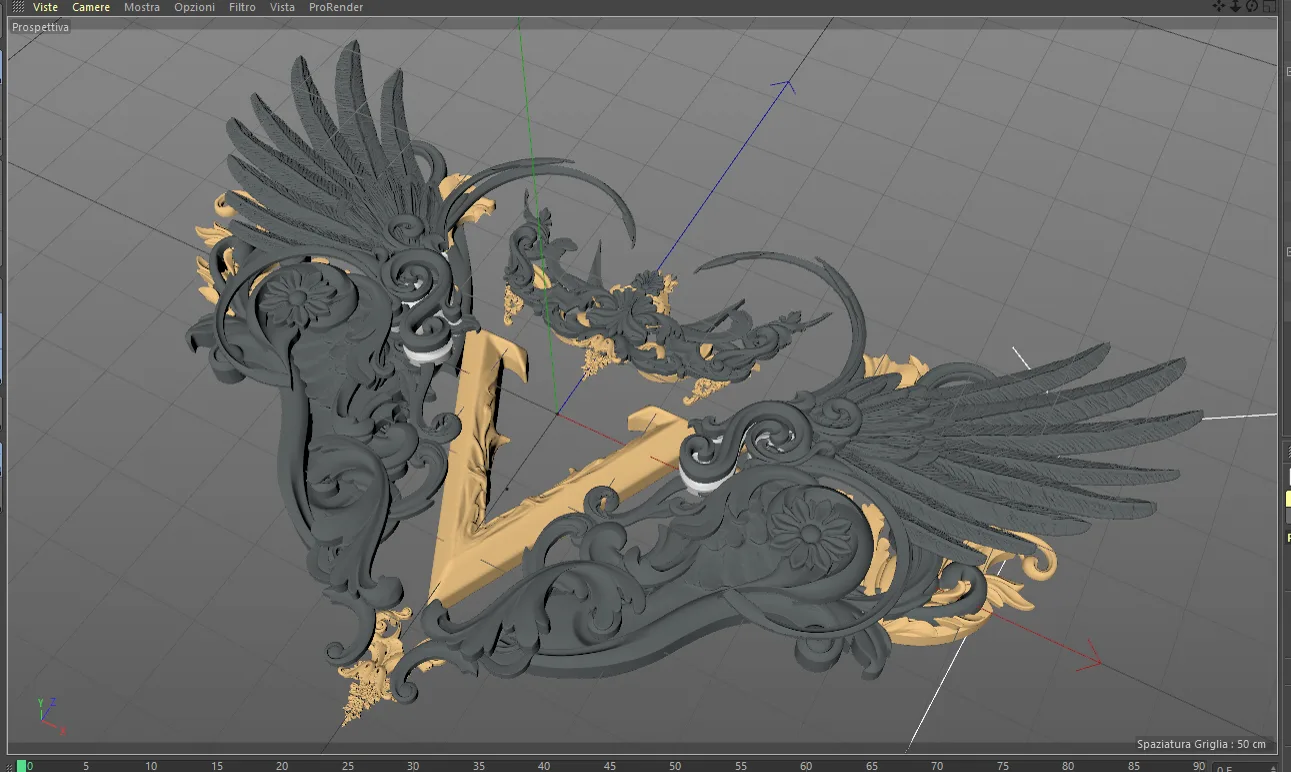Viewport: 1291px width, 772px height.
Task: Click the toggle viewport layout icon
Action: [x=1268, y=6]
